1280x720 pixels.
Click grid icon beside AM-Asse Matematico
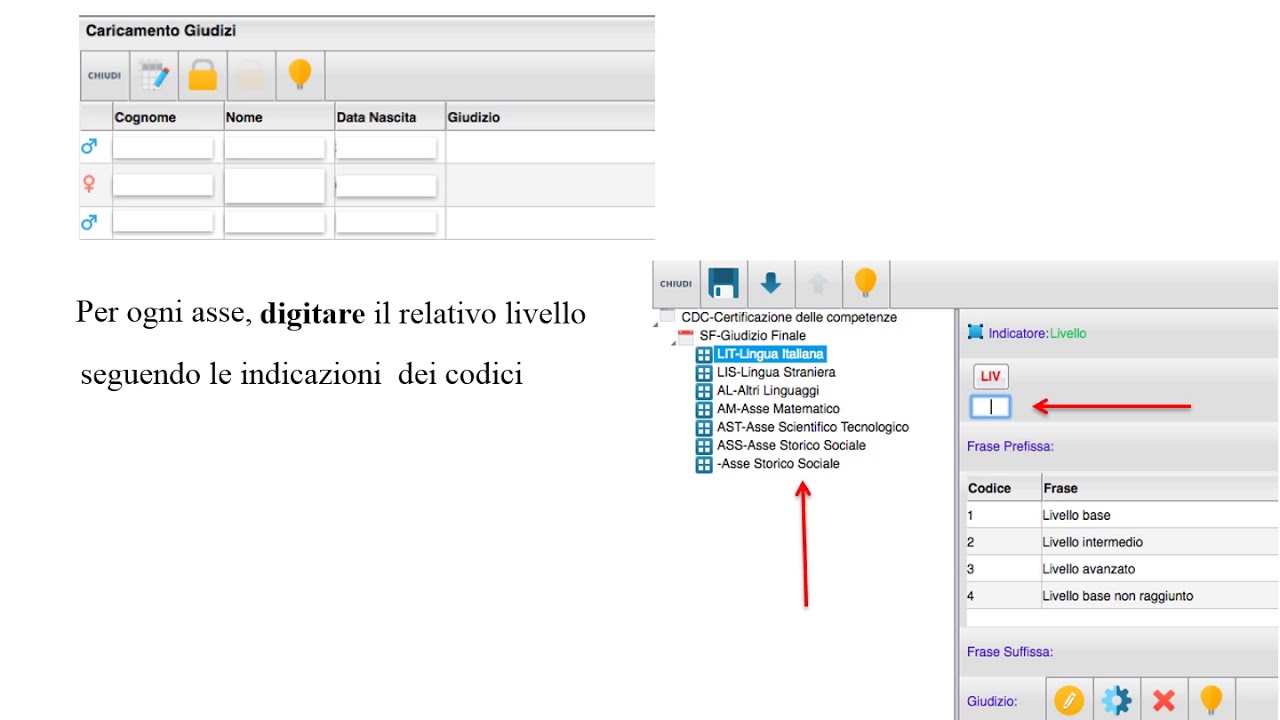(704, 409)
